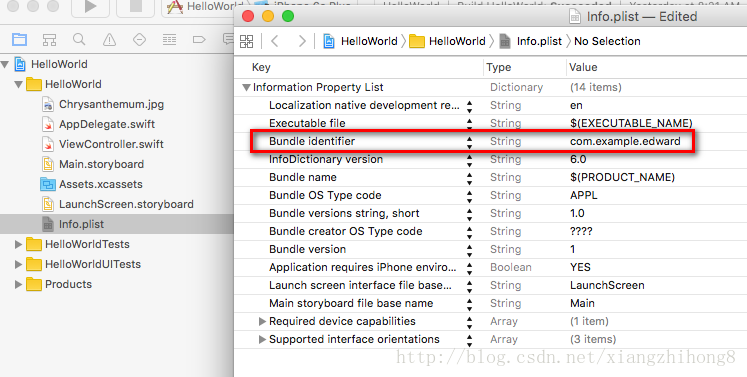Click the stepper for Executable file key
The height and width of the screenshot is (377, 747).
coord(470,124)
